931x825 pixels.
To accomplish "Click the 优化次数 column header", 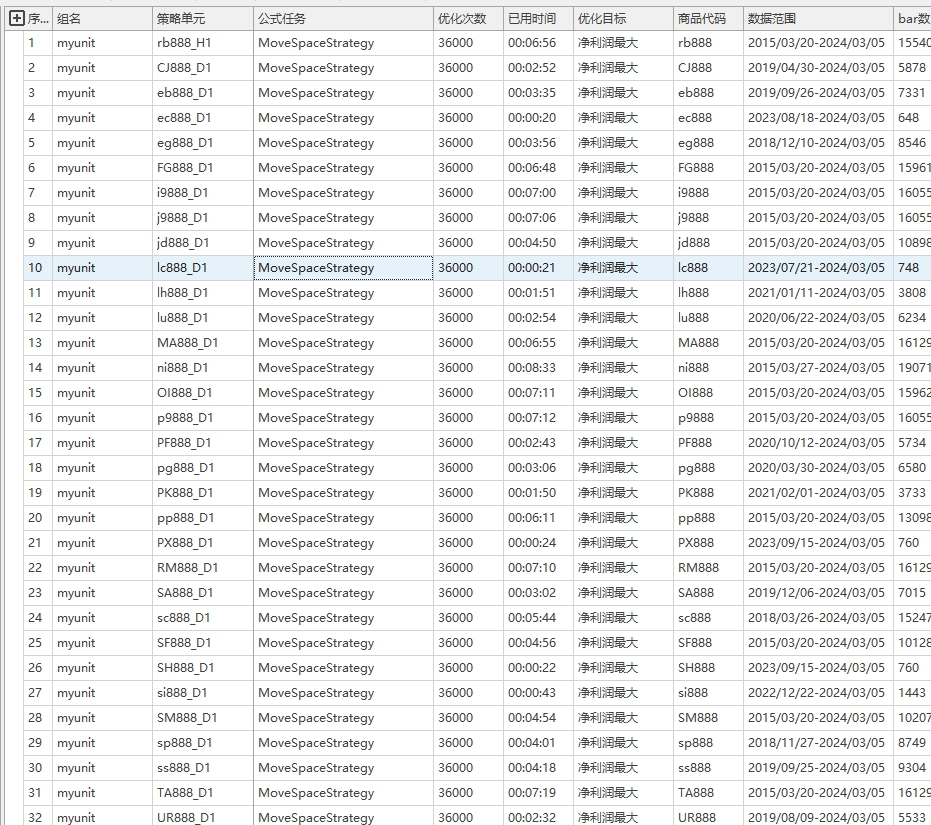I will (x=462, y=19).
